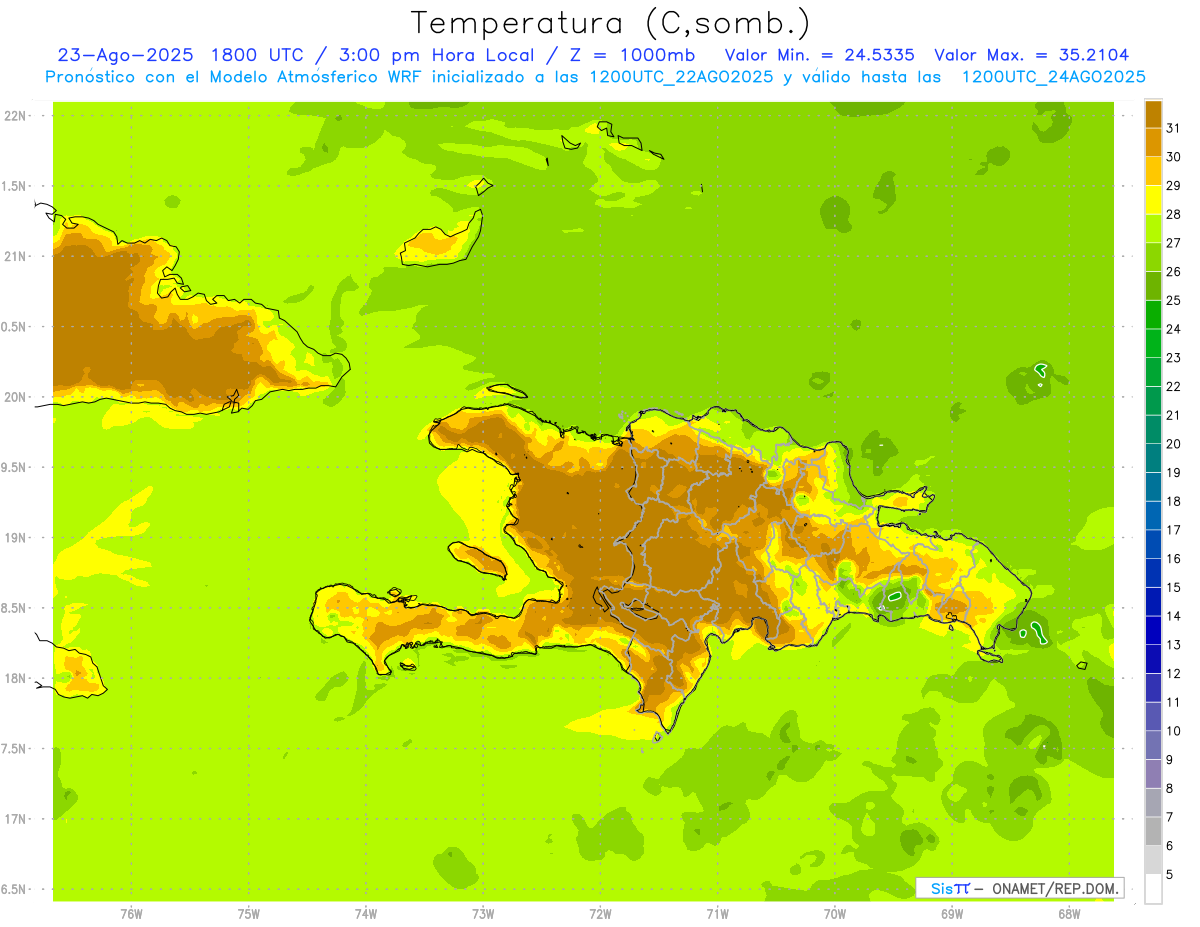This screenshot has height=927, width=1200.
Task: Click the '70W' longitude axis label
Action: pos(834,914)
